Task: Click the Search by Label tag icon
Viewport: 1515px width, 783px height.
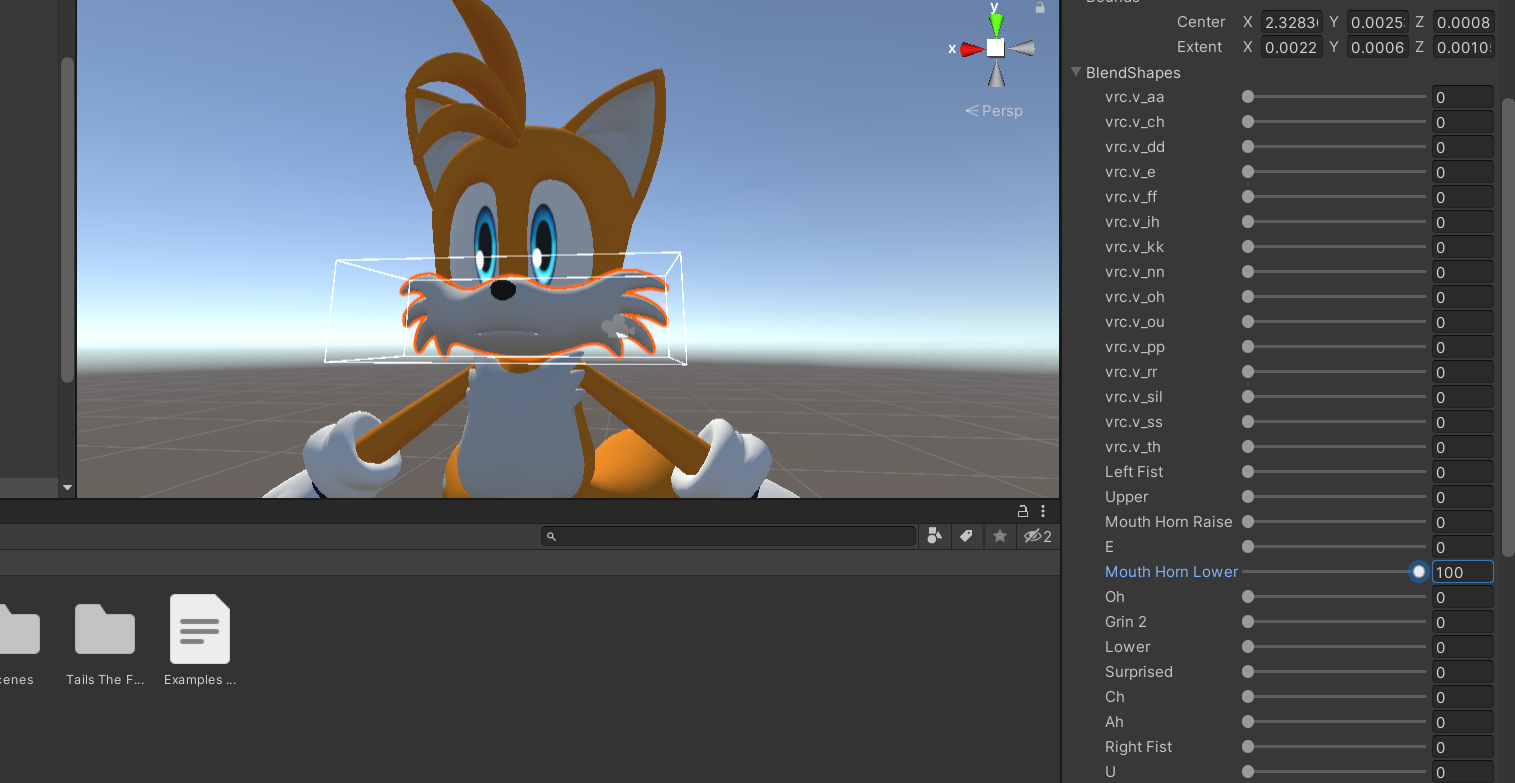Action: coord(966,536)
